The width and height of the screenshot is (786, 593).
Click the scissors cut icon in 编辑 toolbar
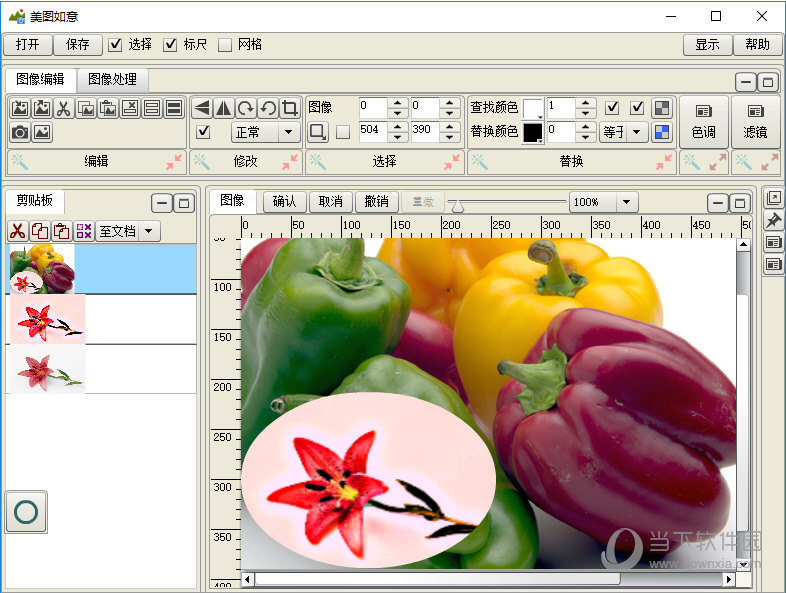[x=63, y=109]
